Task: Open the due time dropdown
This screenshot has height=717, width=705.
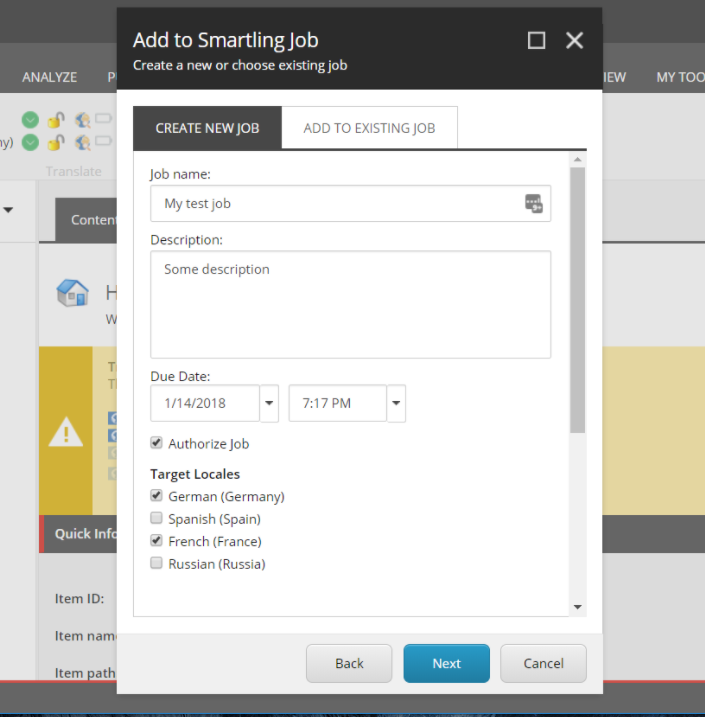Action: coord(396,403)
